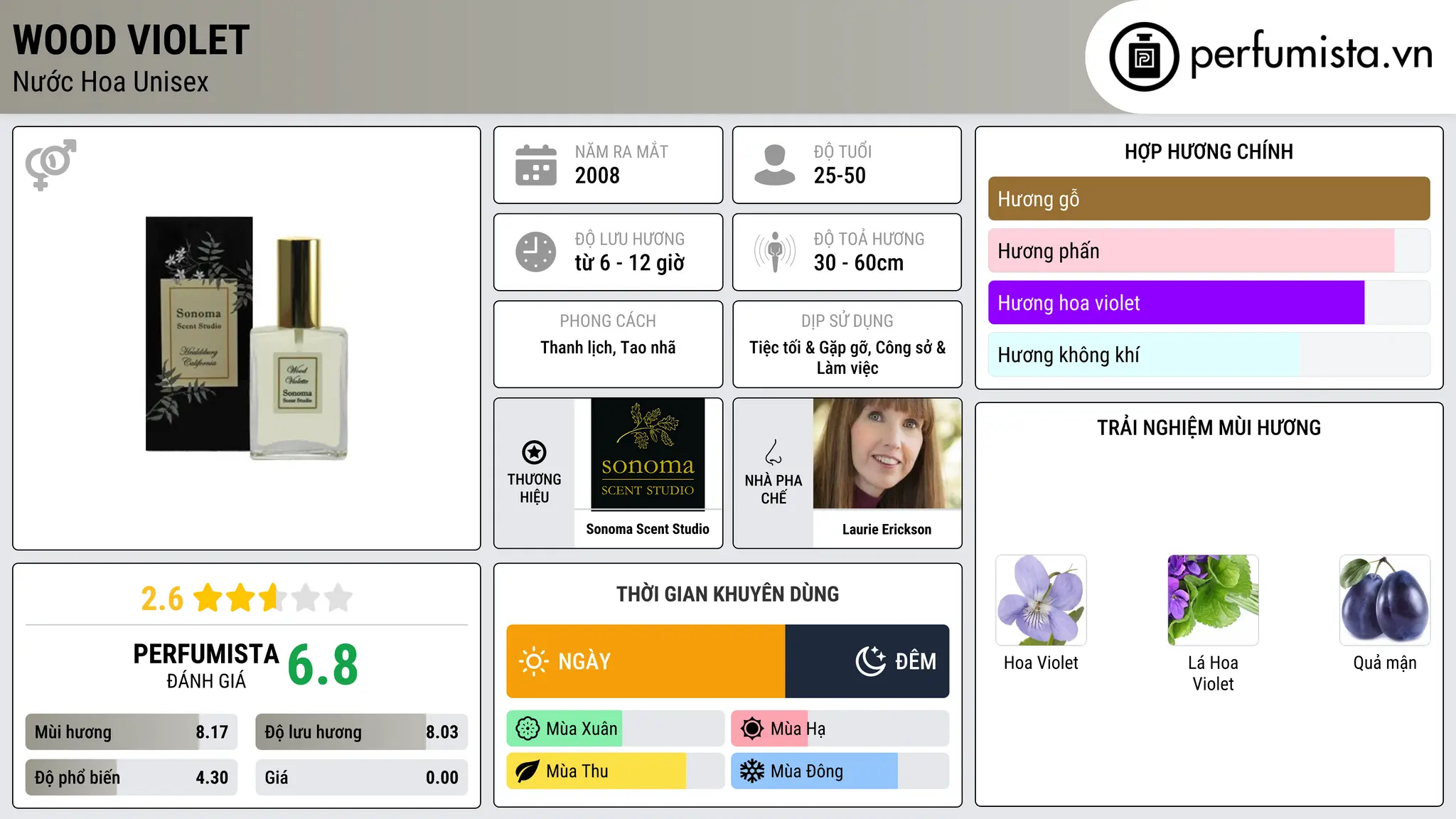Click the WOOD VIOLET title
This screenshot has height=819, width=1456.
[132, 40]
